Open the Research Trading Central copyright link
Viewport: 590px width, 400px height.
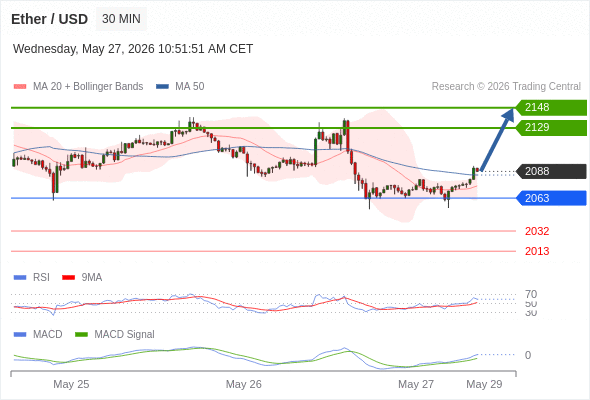(x=506, y=87)
